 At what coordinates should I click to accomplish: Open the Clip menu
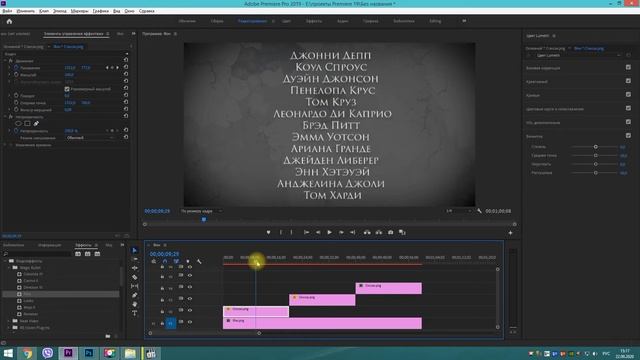(44, 11)
